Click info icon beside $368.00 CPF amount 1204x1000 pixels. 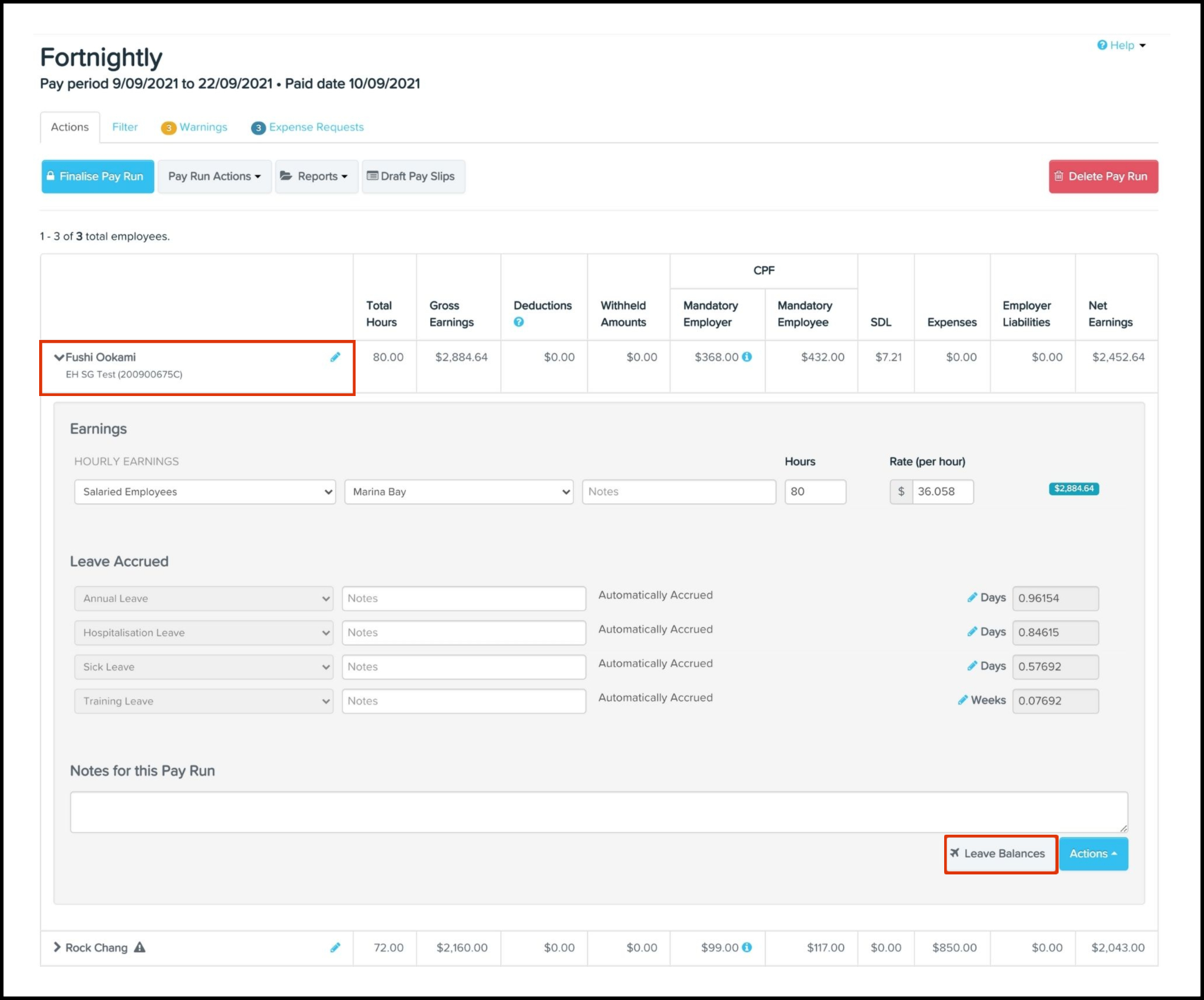(x=747, y=357)
